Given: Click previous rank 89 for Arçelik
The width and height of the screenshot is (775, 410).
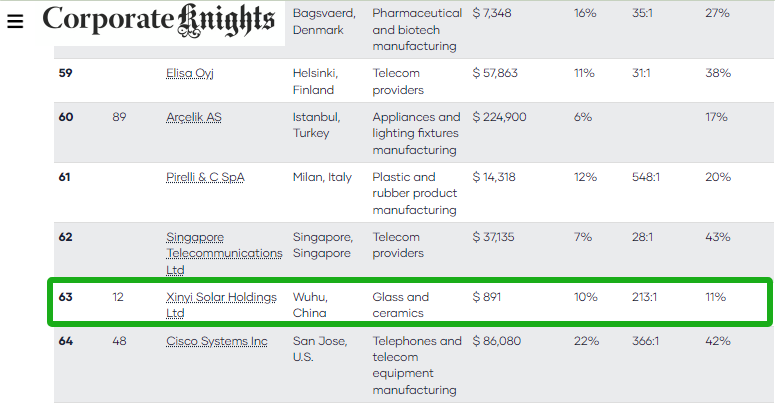Looking at the screenshot, I should pyautogui.click(x=119, y=118).
